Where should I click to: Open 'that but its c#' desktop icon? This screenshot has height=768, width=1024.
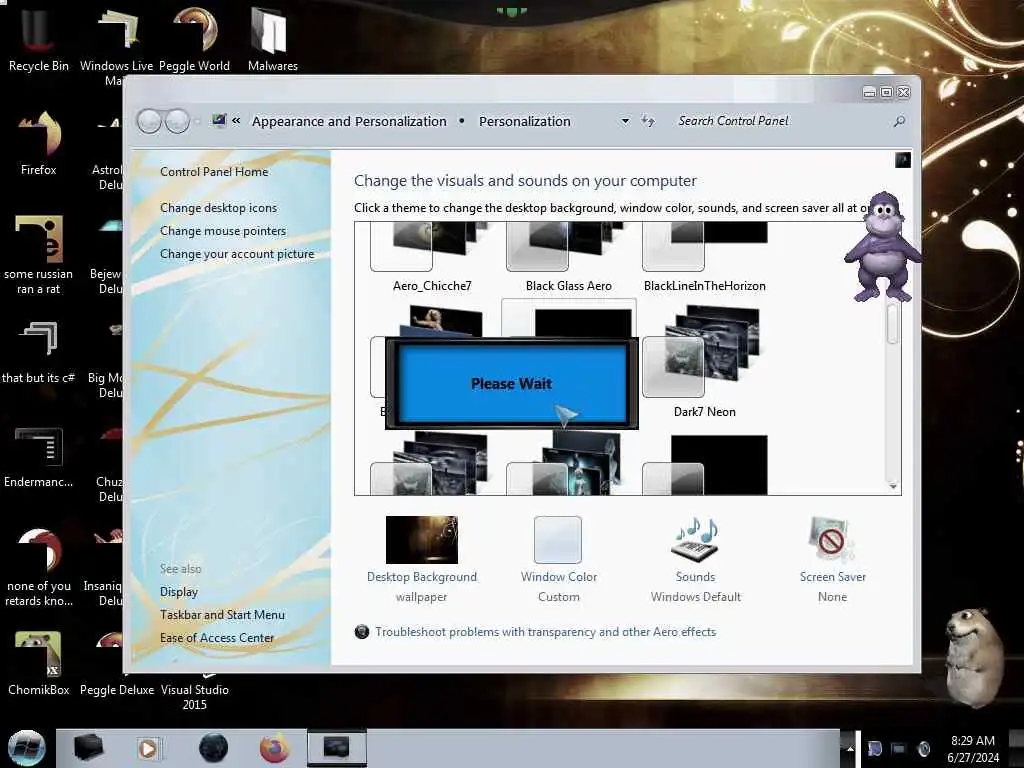(39, 353)
